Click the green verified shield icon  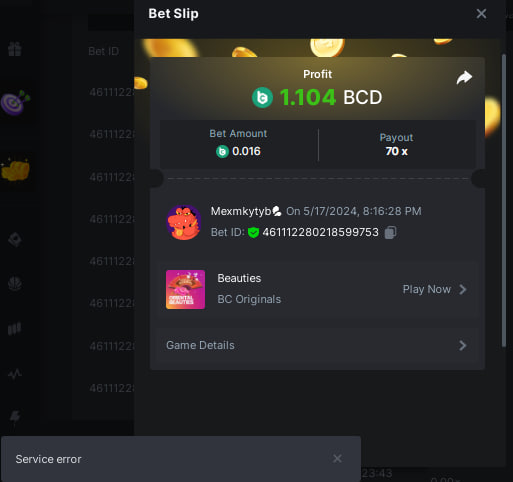click(x=253, y=232)
